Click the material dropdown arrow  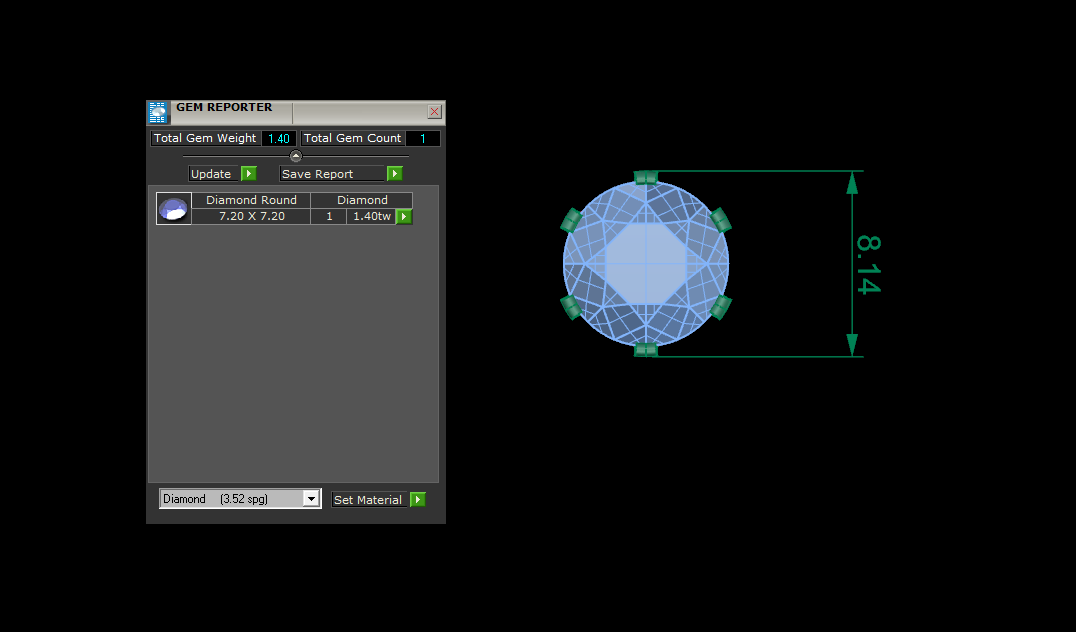pyautogui.click(x=312, y=499)
